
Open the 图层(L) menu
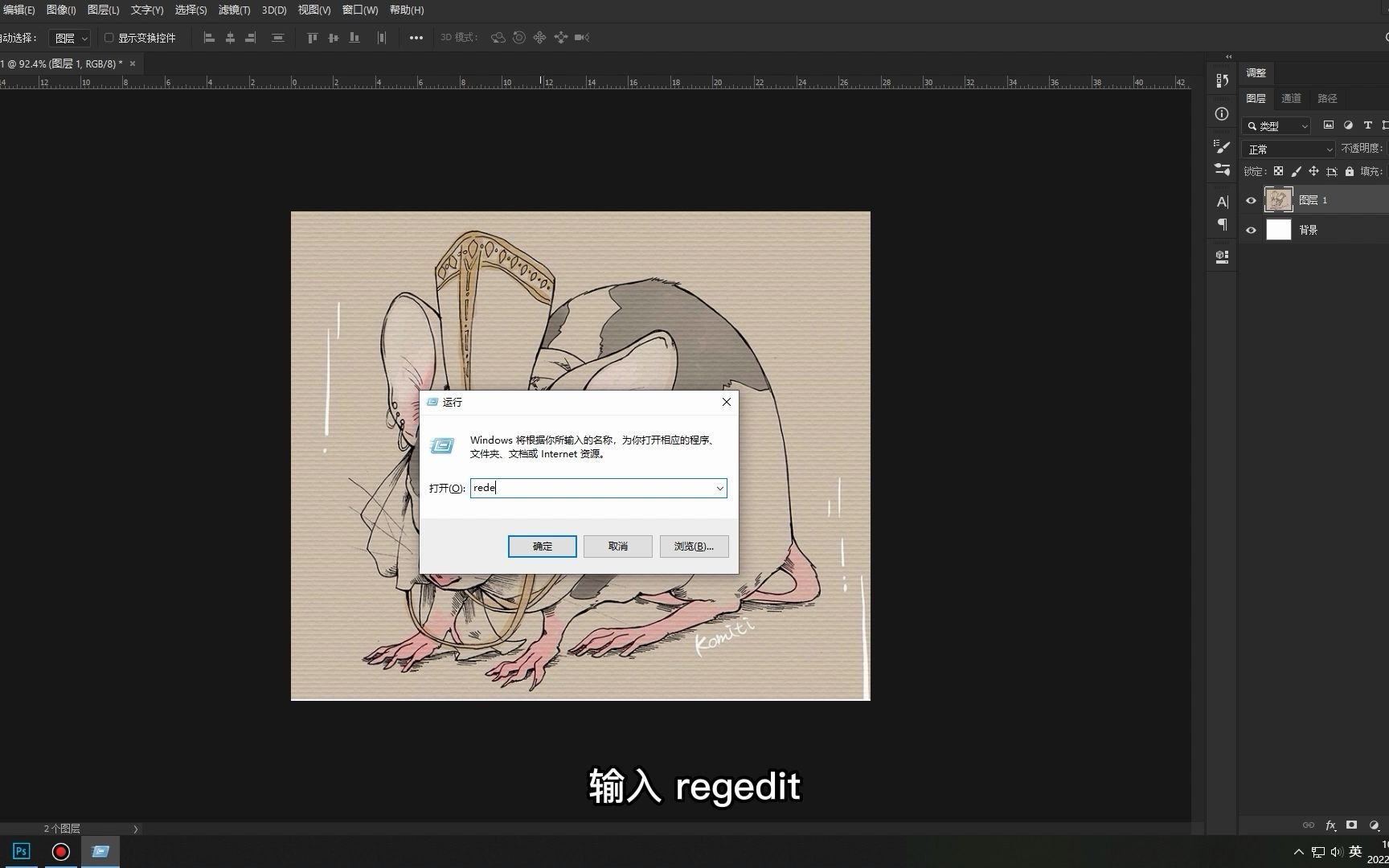coord(103,10)
